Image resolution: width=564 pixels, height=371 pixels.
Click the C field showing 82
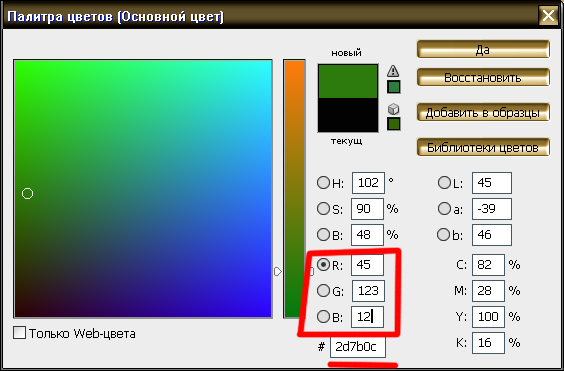pyautogui.click(x=488, y=265)
